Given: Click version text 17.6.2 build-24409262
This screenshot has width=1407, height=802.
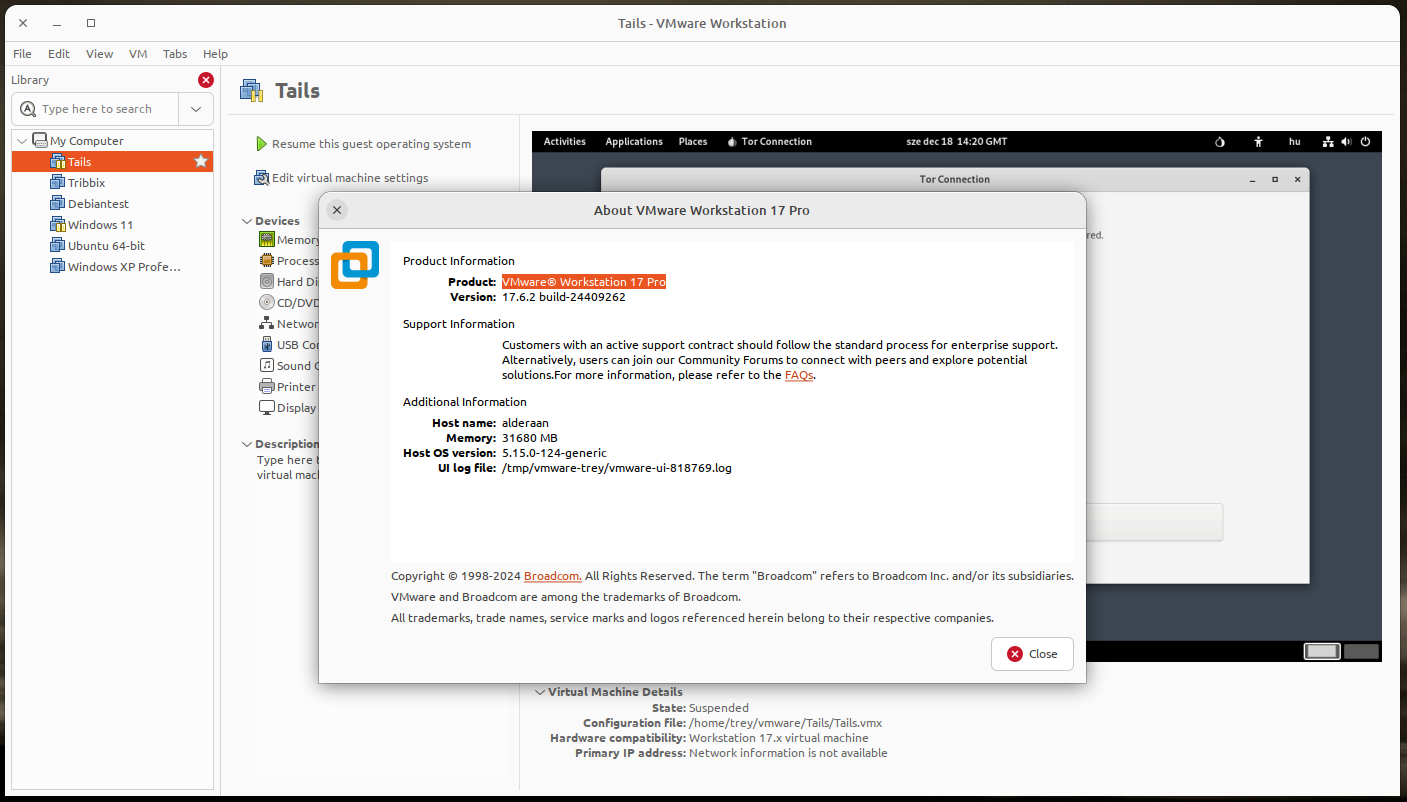Looking at the screenshot, I should click(x=564, y=297).
